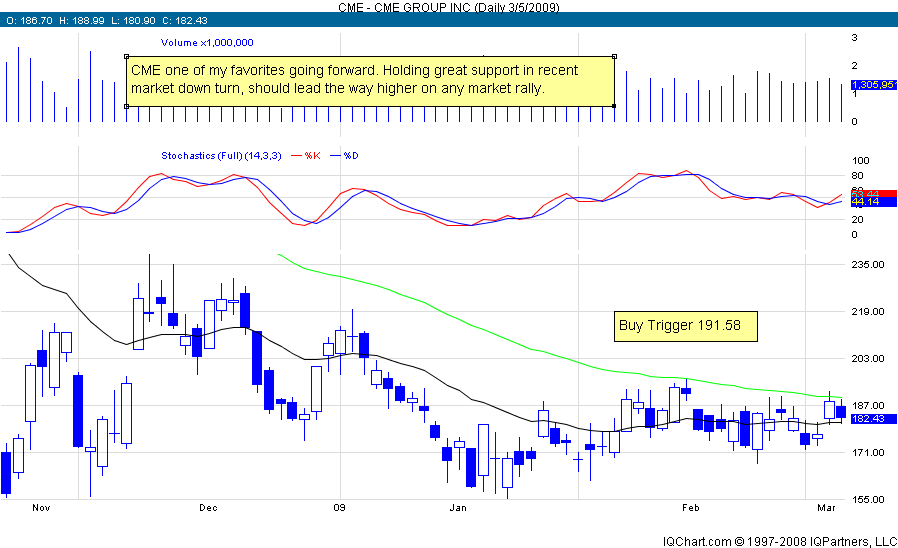Click the top-left handle of the note box
898x548 pixels.
[x=126, y=57]
